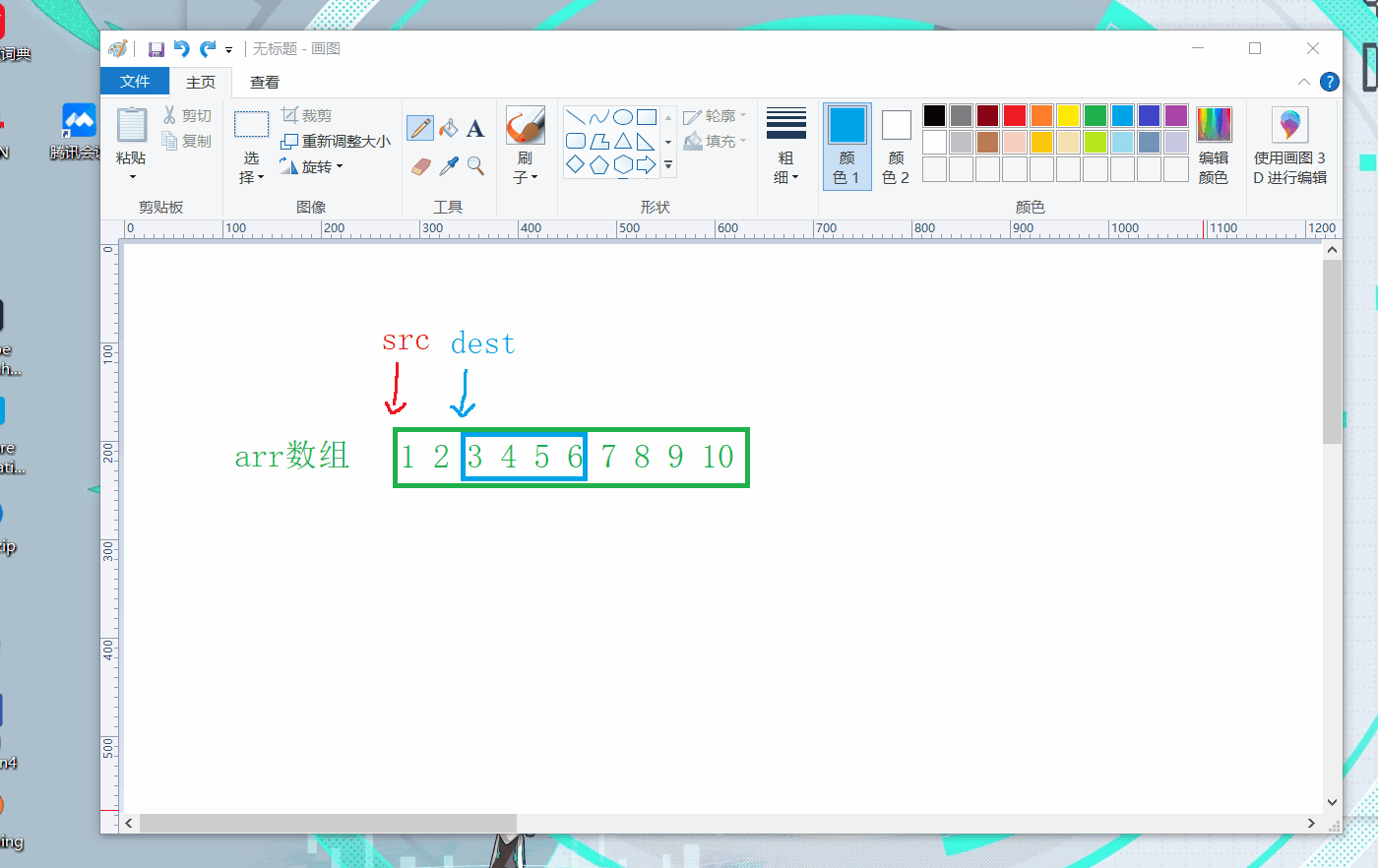The height and width of the screenshot is (868, 1378).
Task: Select the Eraser tool
Action: point(420,166)
